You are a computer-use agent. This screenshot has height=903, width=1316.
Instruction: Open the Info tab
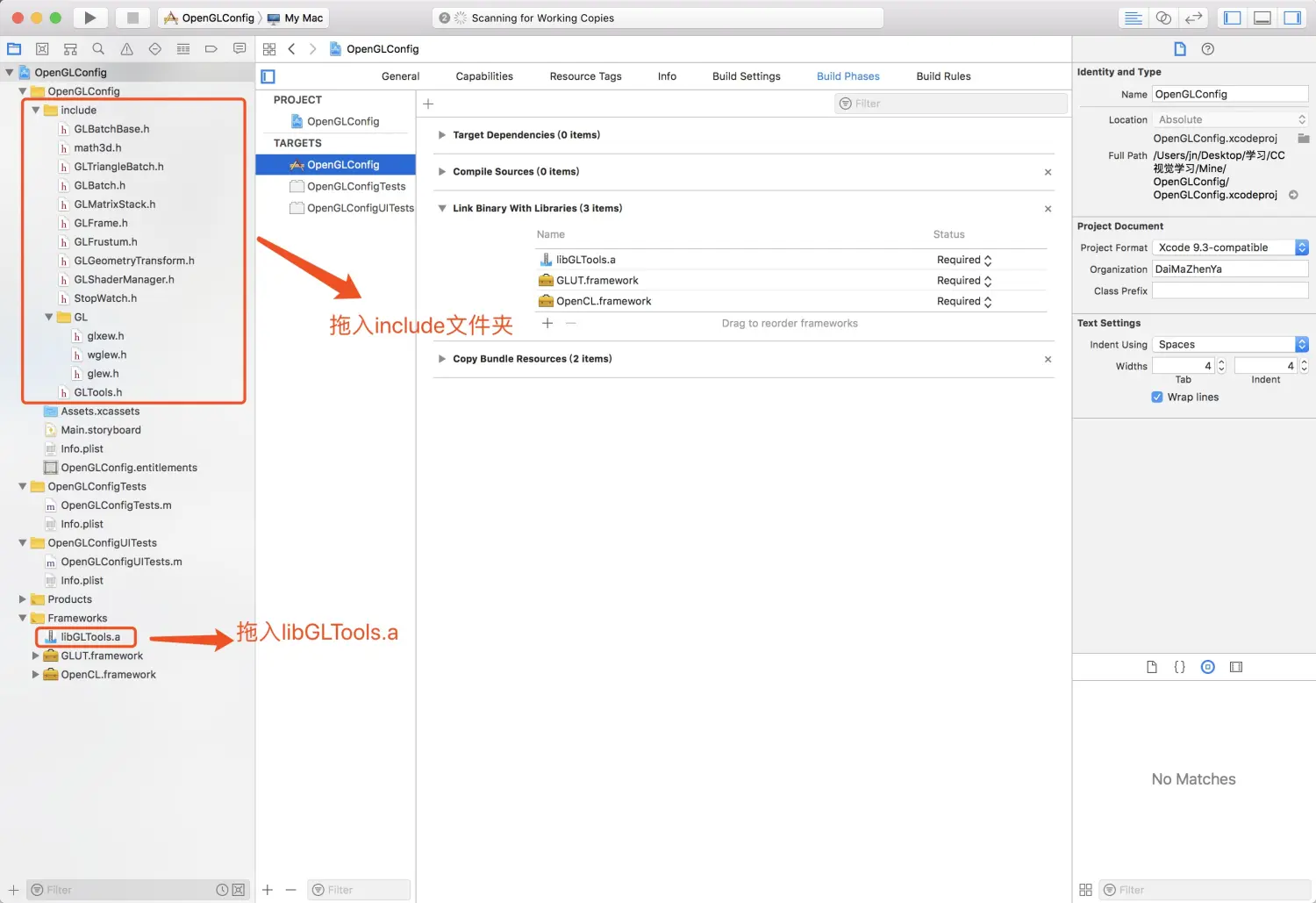pos(667,76)
